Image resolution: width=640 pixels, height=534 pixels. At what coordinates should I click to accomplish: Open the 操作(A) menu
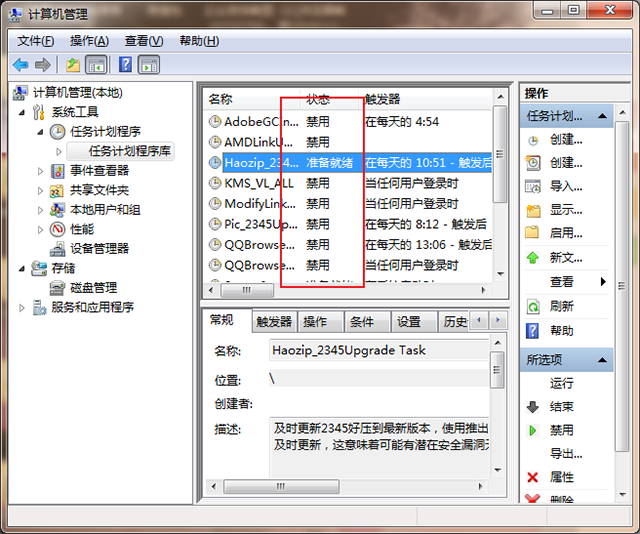click(89, 41)
